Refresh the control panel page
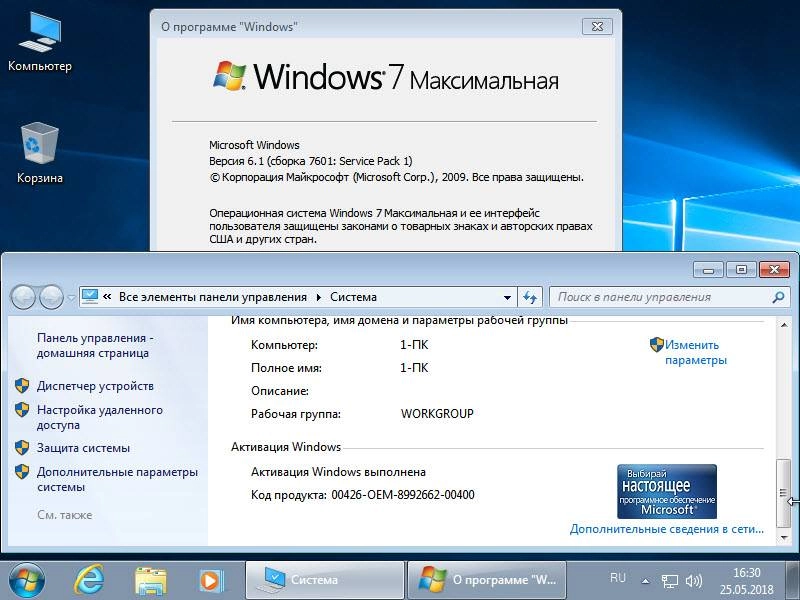Image resolution: width=800 pixels, height=600 pixels. [x=530, y=297]
